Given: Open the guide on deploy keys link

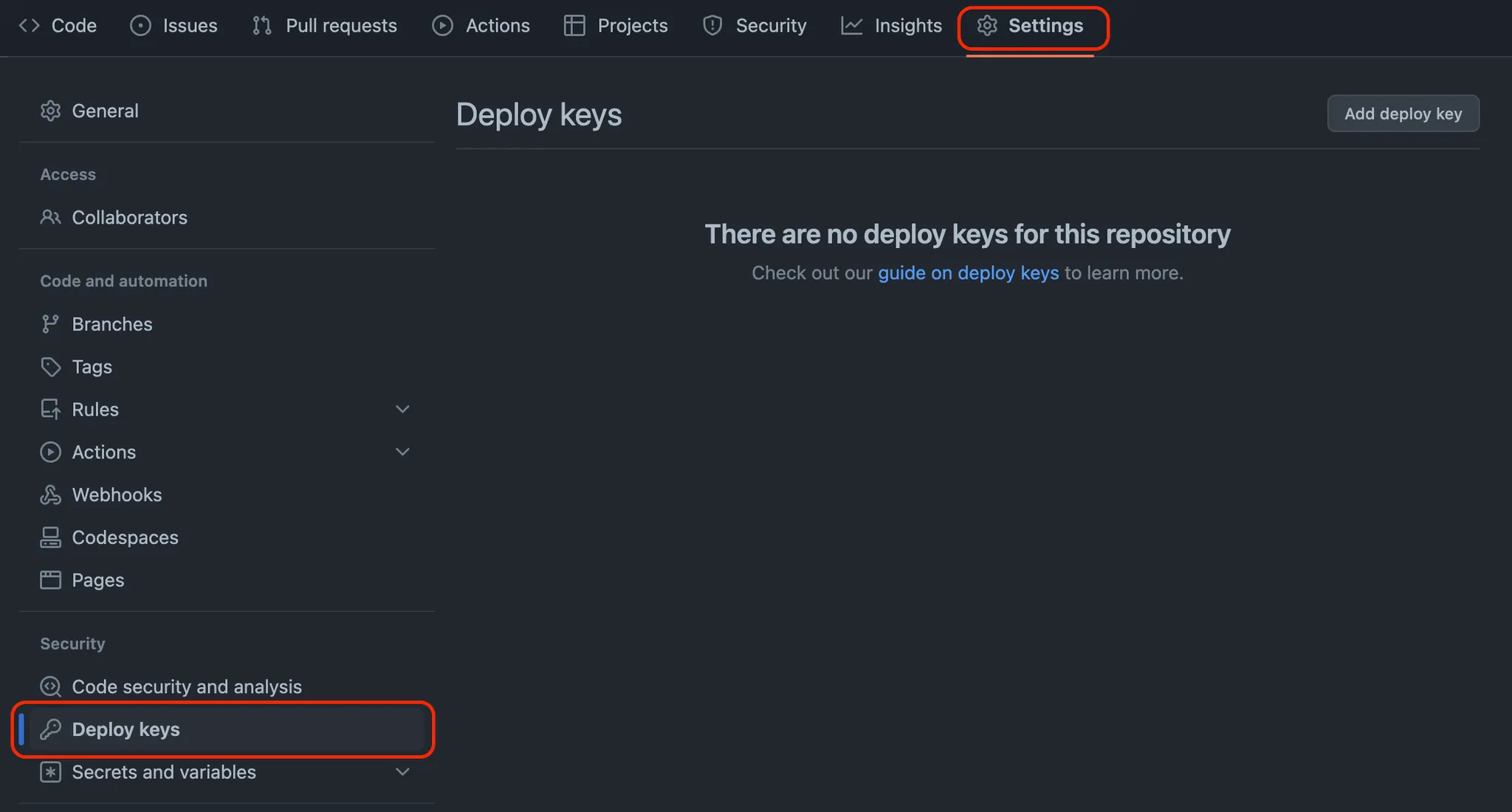Looking at the screenshot, I should pos(968,273).
